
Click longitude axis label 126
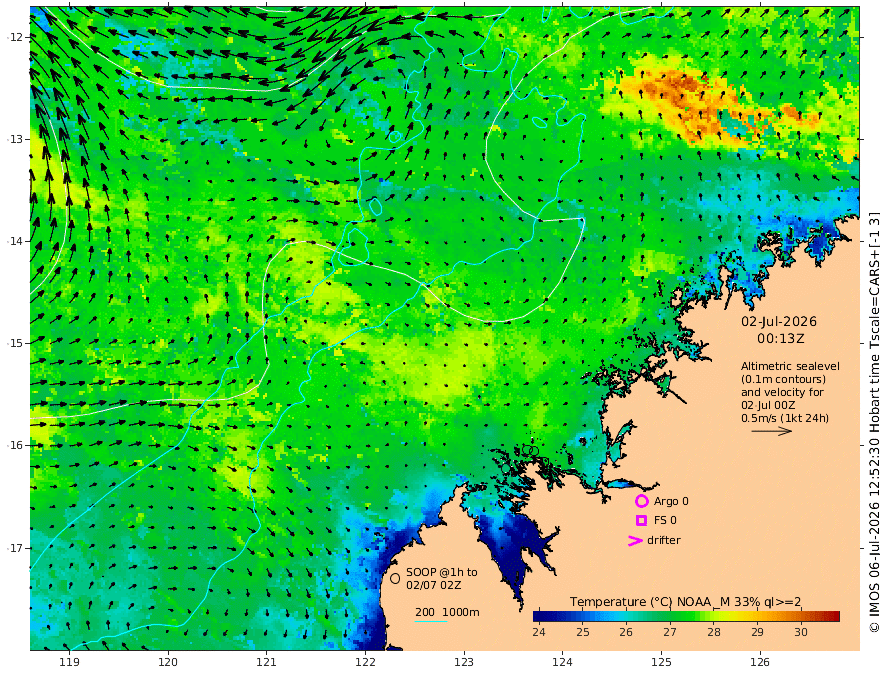click(x=760, y=663)
